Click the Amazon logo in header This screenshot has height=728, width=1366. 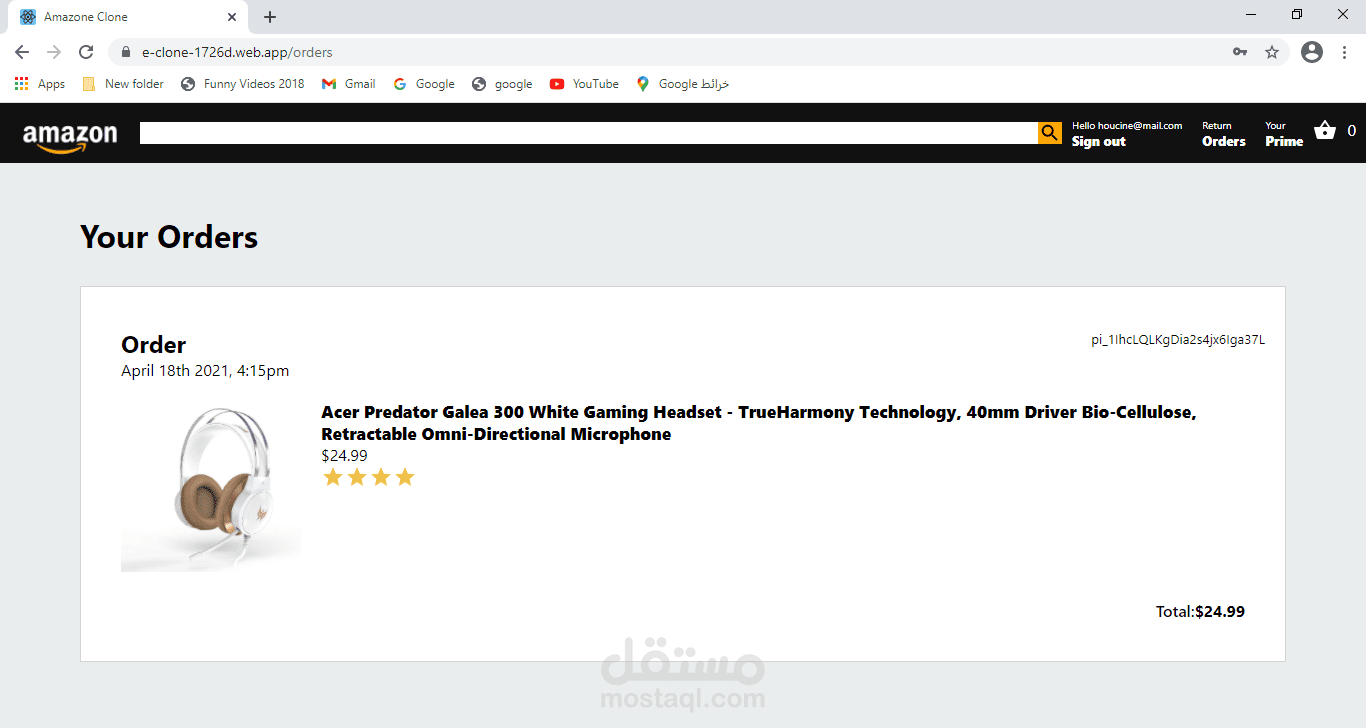[x=70, y=137]
